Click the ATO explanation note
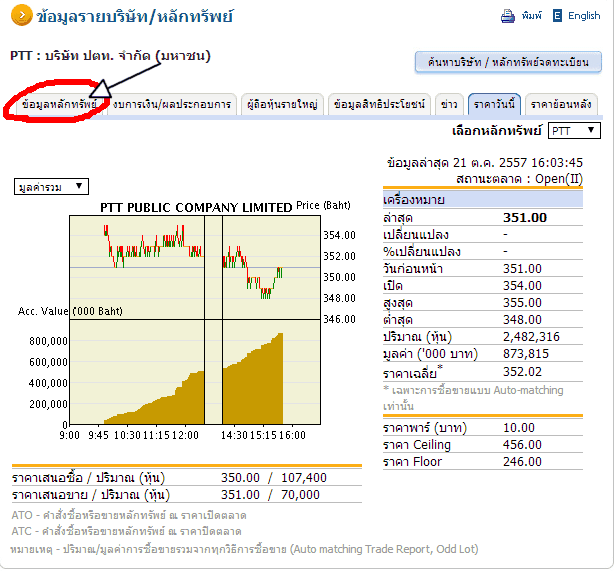Viewport: 615px width, 571px height. (129, 515)
